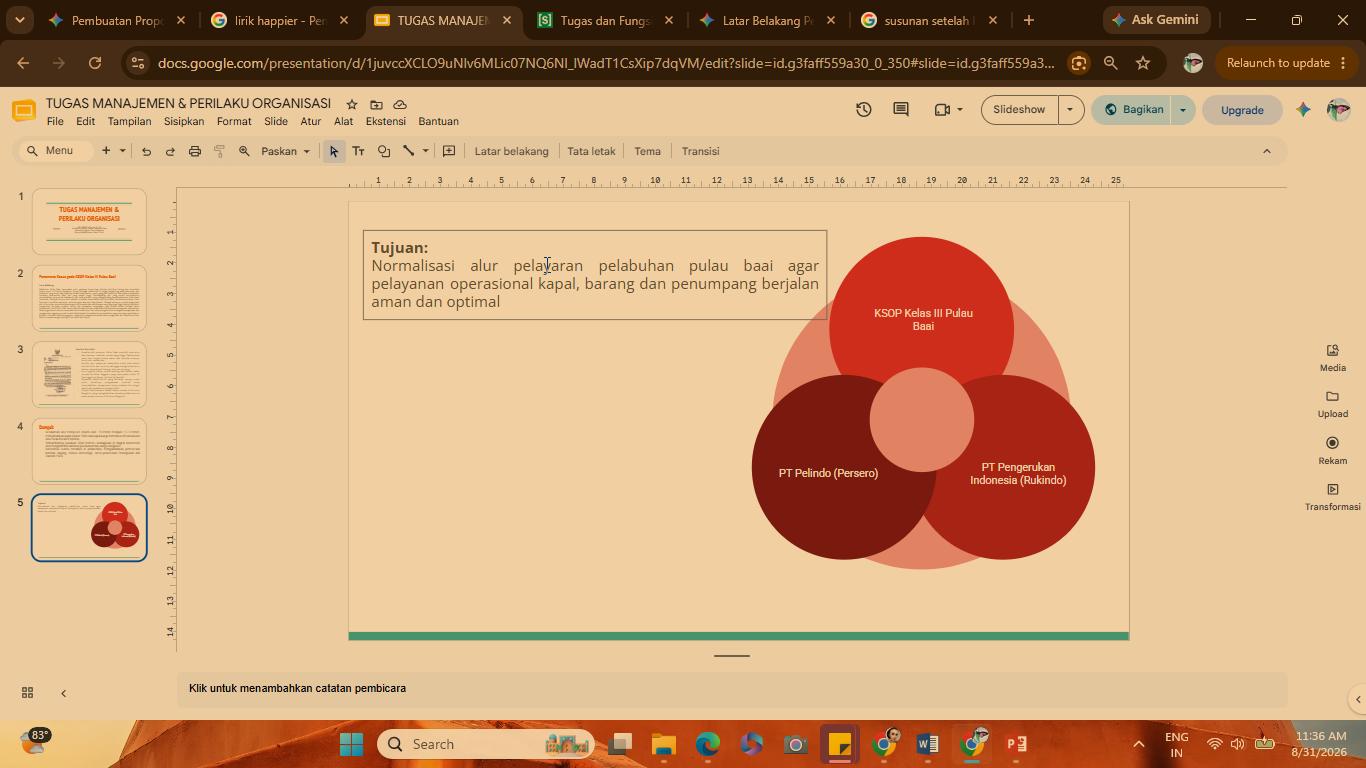This screenshot has height=768, width=1366.
Task: Select the text box tool
Action: pos(358,151)
